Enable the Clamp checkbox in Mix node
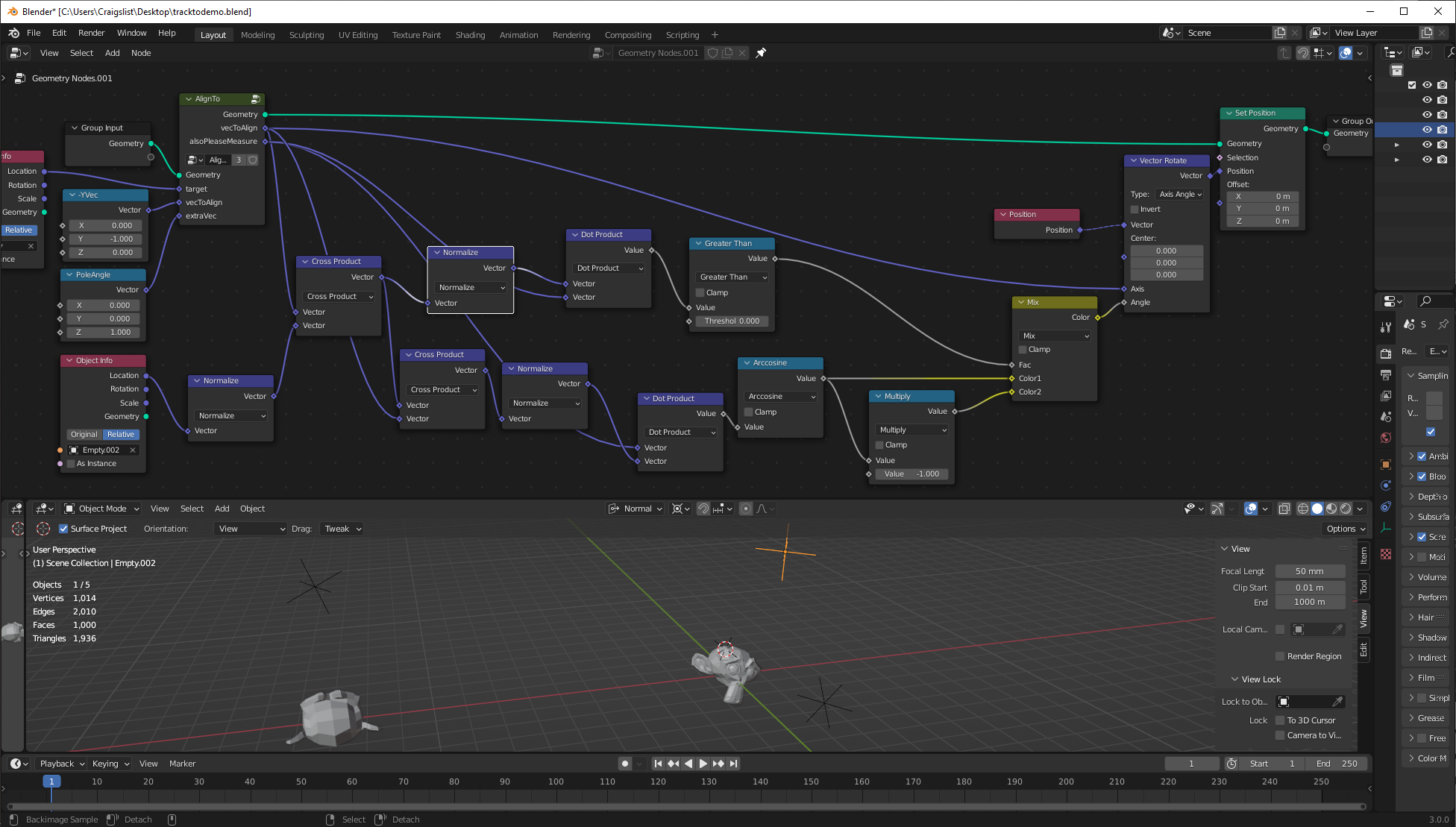Viewport: 1456px width, 827px height. coord(1025,349)
